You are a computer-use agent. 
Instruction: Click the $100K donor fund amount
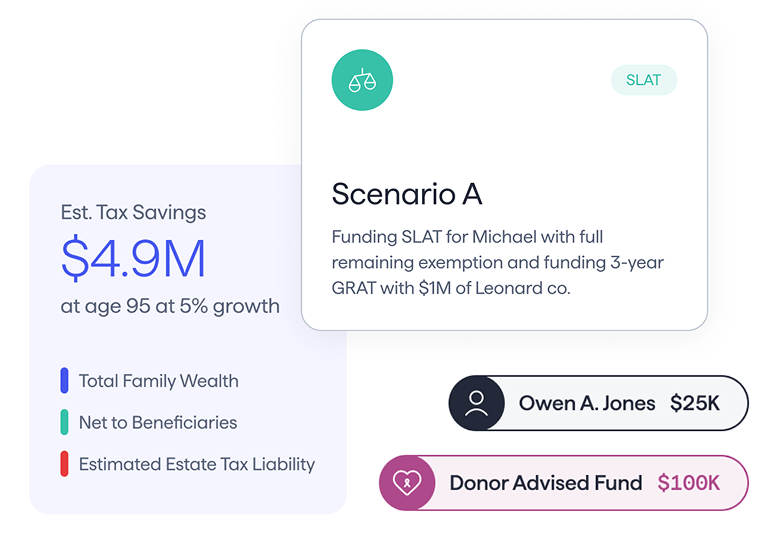point(688,483)
